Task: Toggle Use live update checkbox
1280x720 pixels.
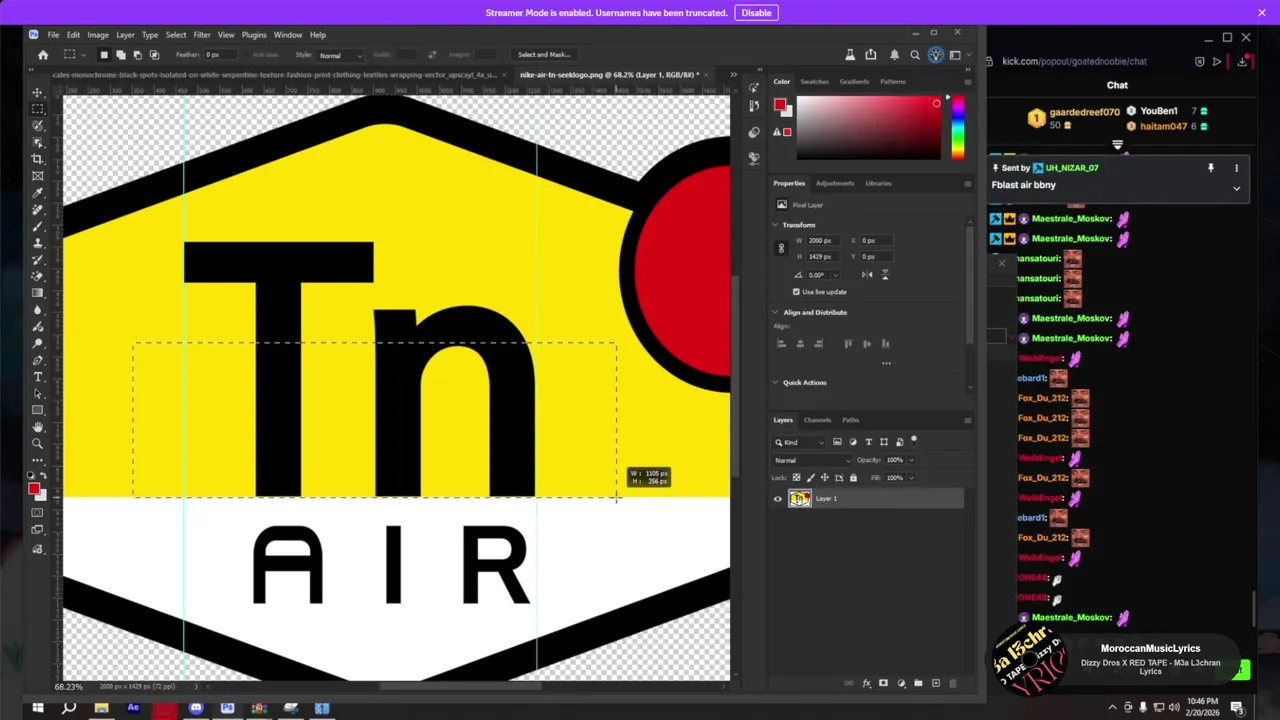Action: pos(796,292)
